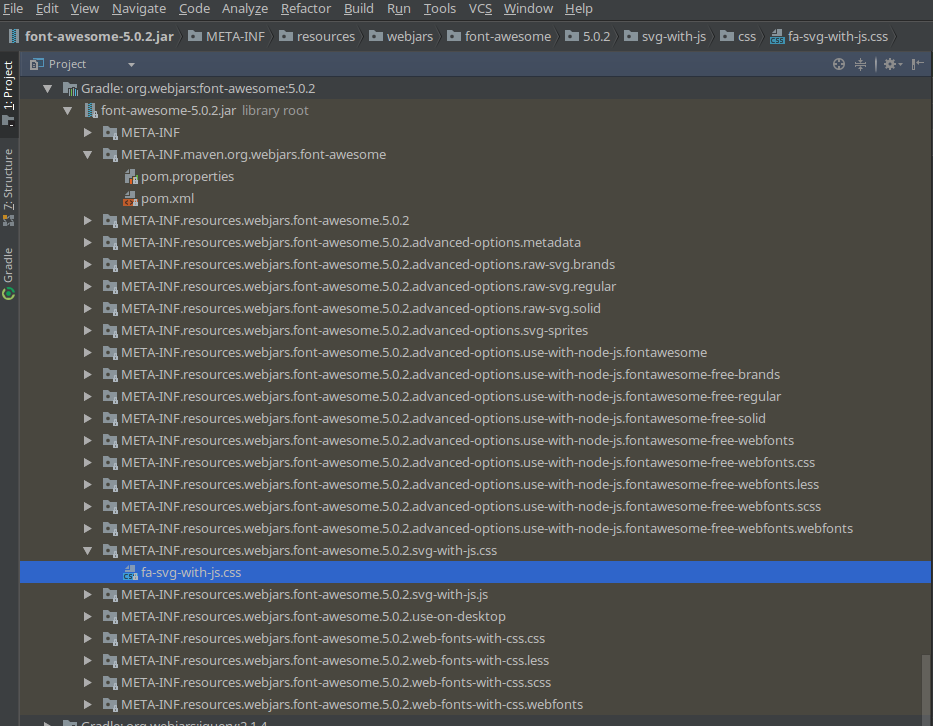Click the Collapse All icon in Project panel
Screen dimensions: 933x726
coord(860,64)
